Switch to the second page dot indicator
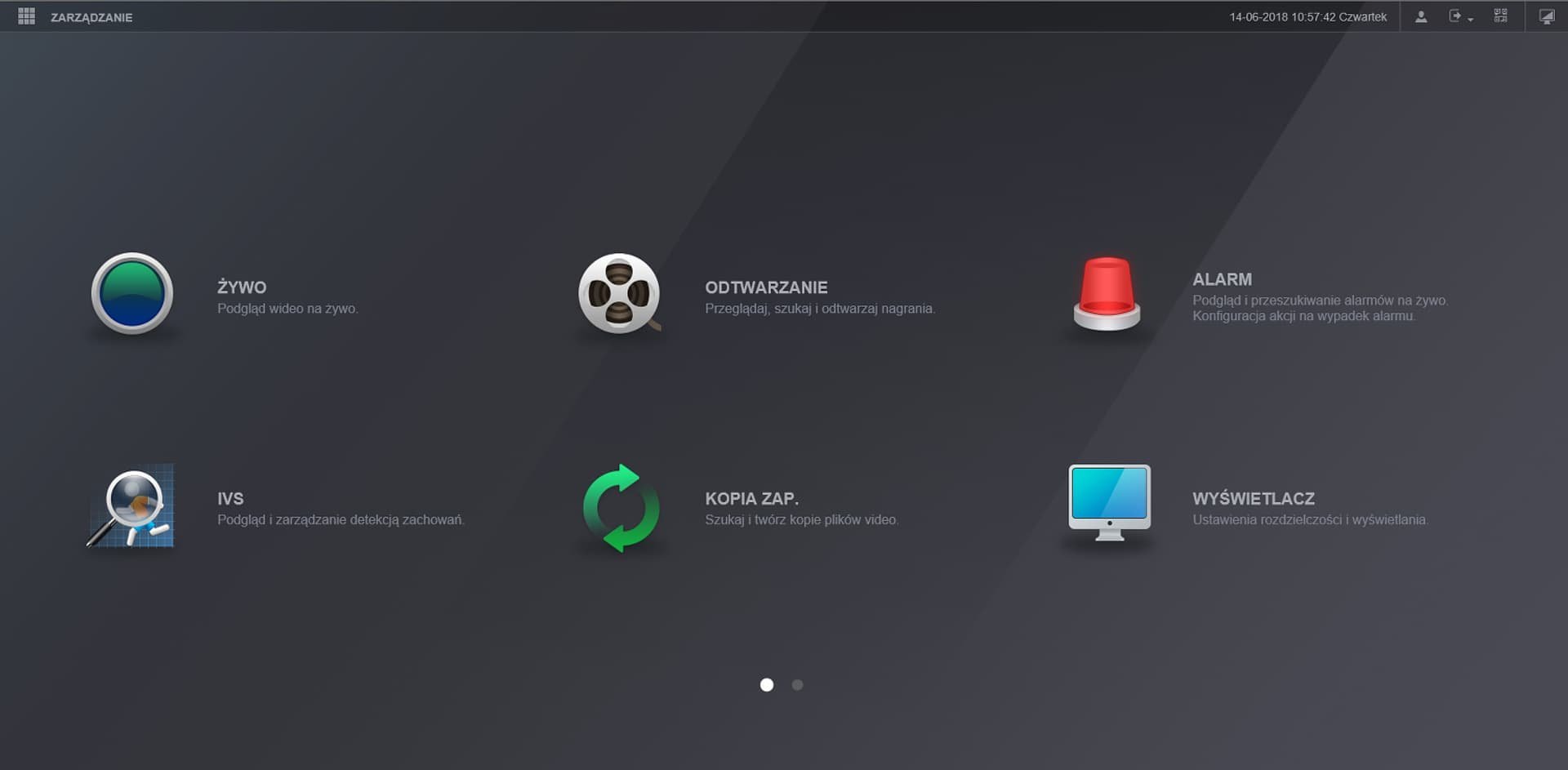Screen dimensions: 1568x770 797,685
